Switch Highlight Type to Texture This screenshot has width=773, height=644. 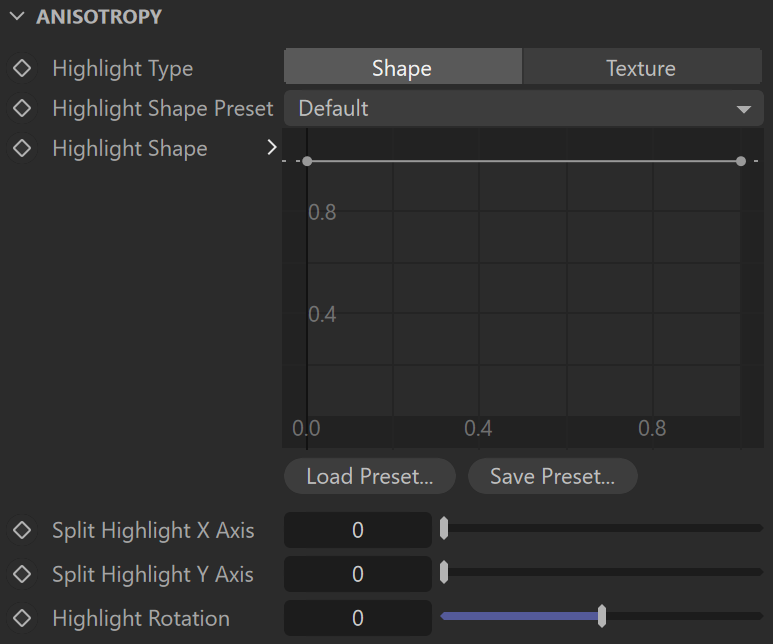[642, 67]
